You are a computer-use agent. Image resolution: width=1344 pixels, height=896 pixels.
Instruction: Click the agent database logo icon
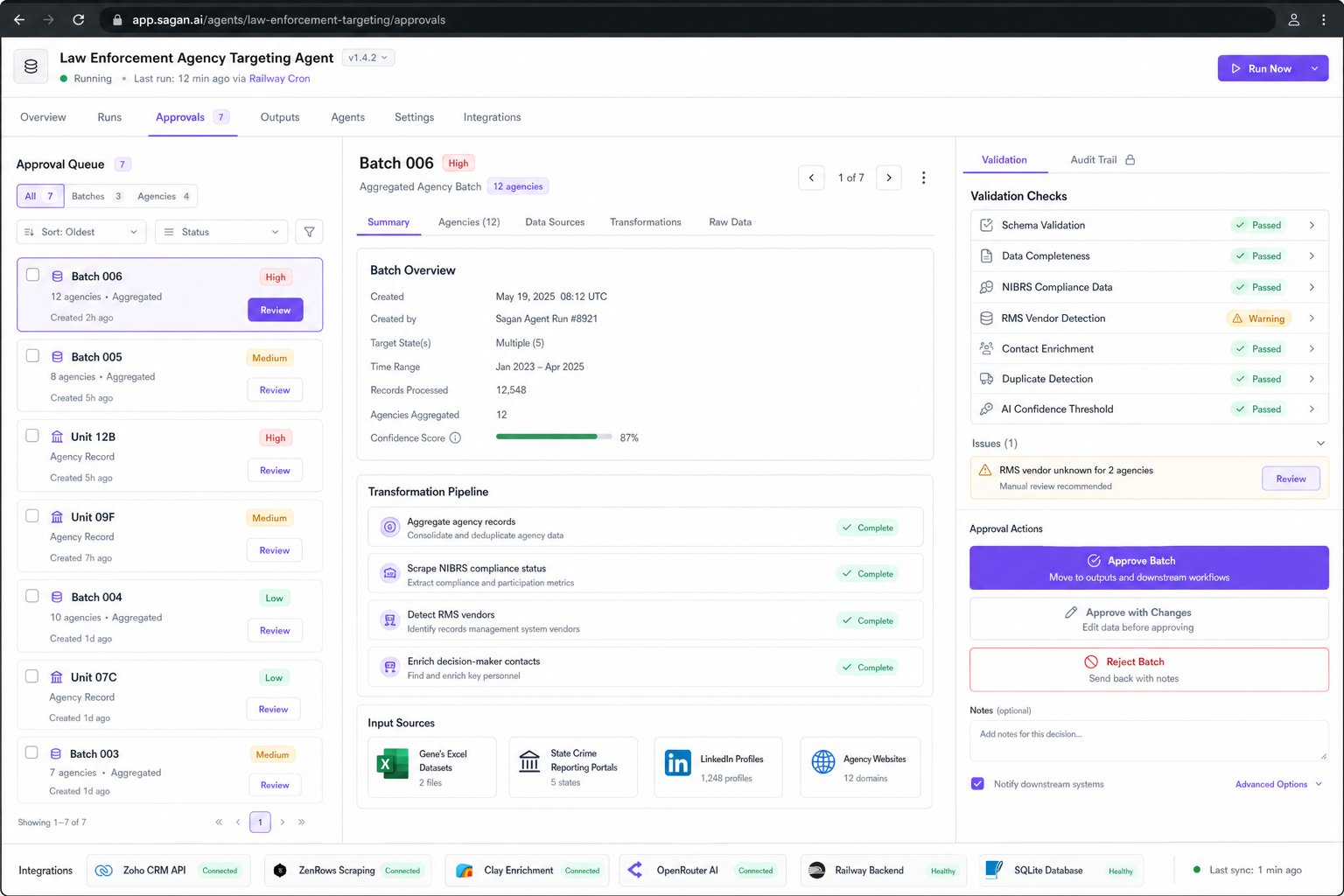coord(31,66)
